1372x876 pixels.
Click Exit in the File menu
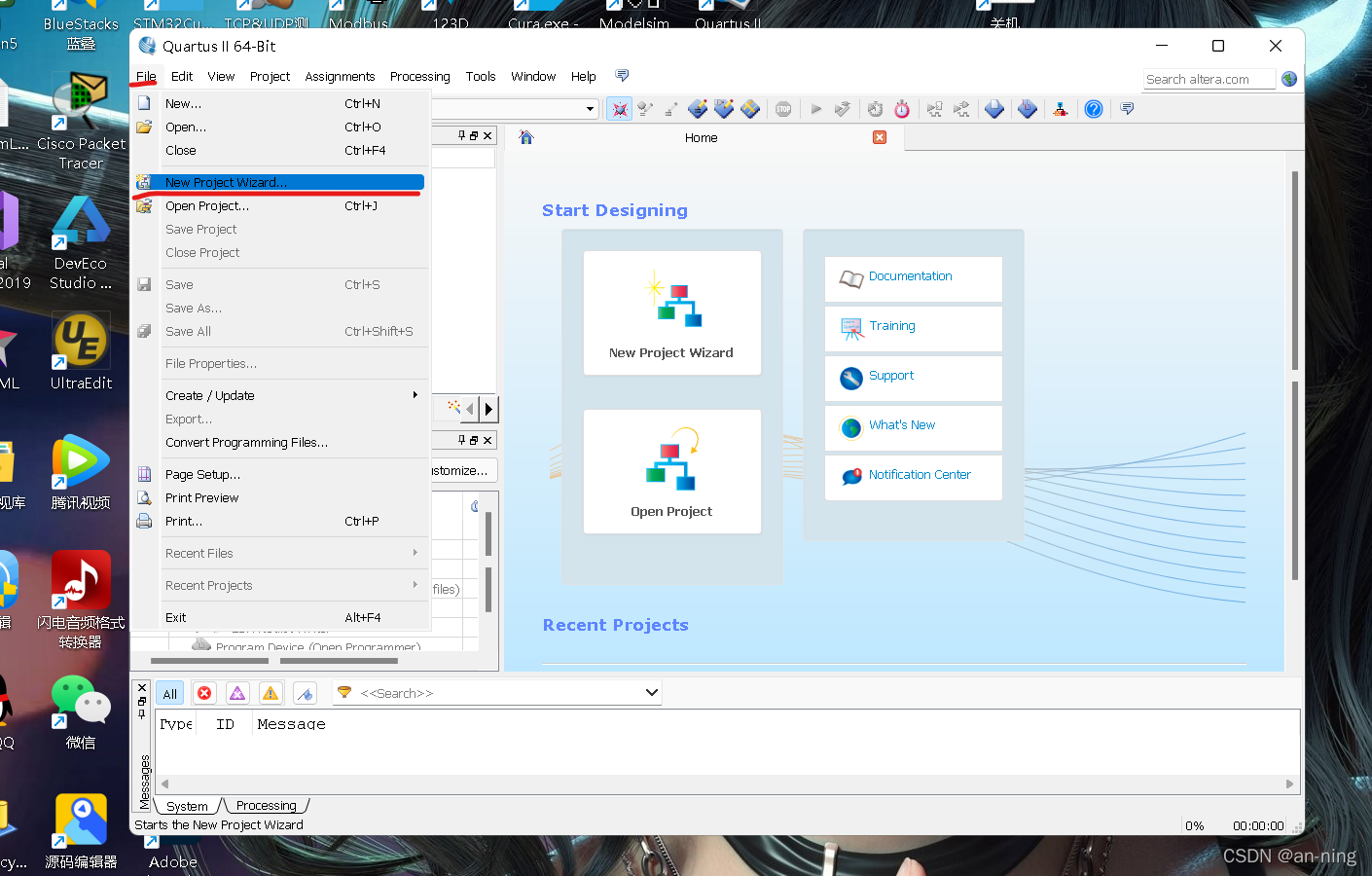click(x=279, y=617)
